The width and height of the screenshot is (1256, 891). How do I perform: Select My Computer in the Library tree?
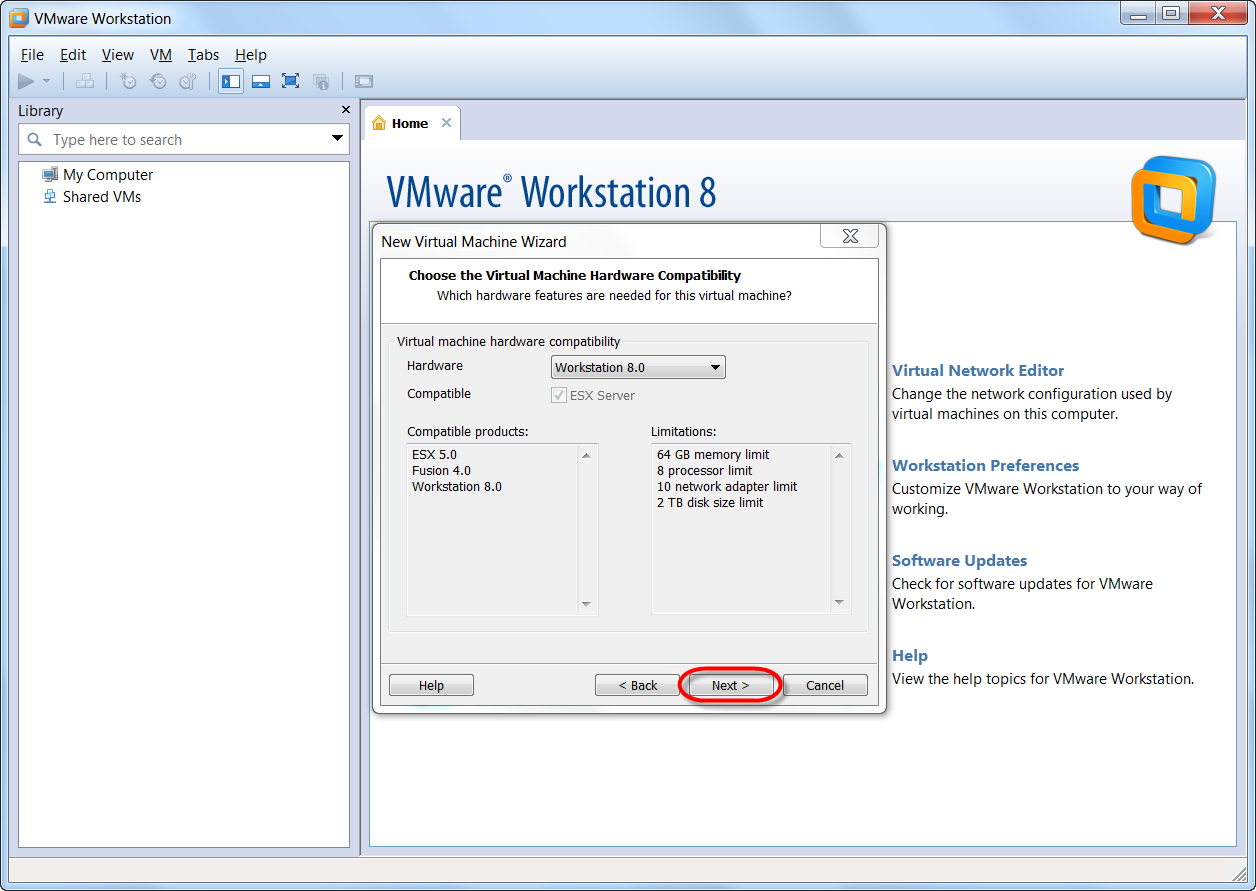point(108,174)
